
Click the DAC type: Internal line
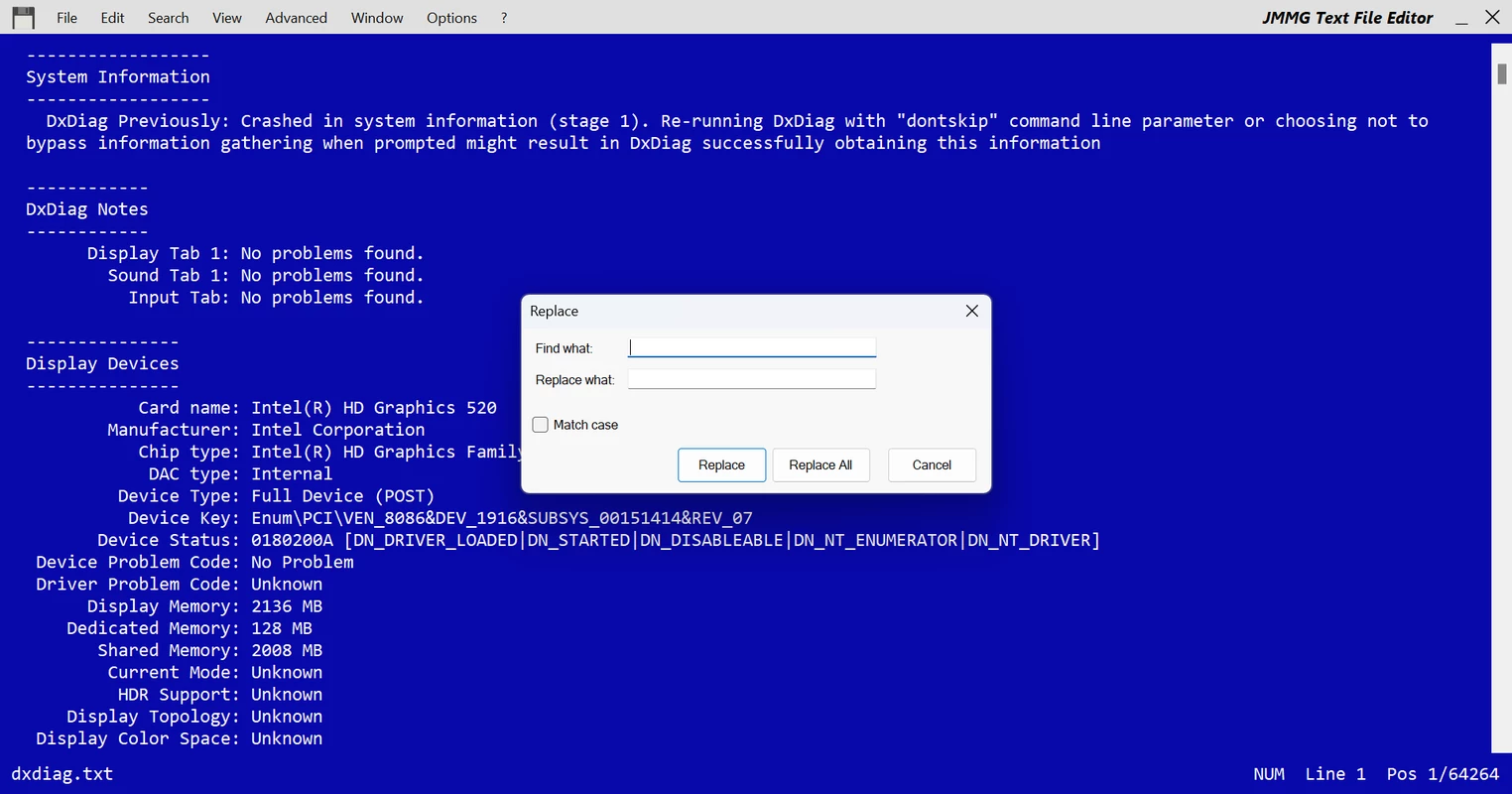coord(240,473)
